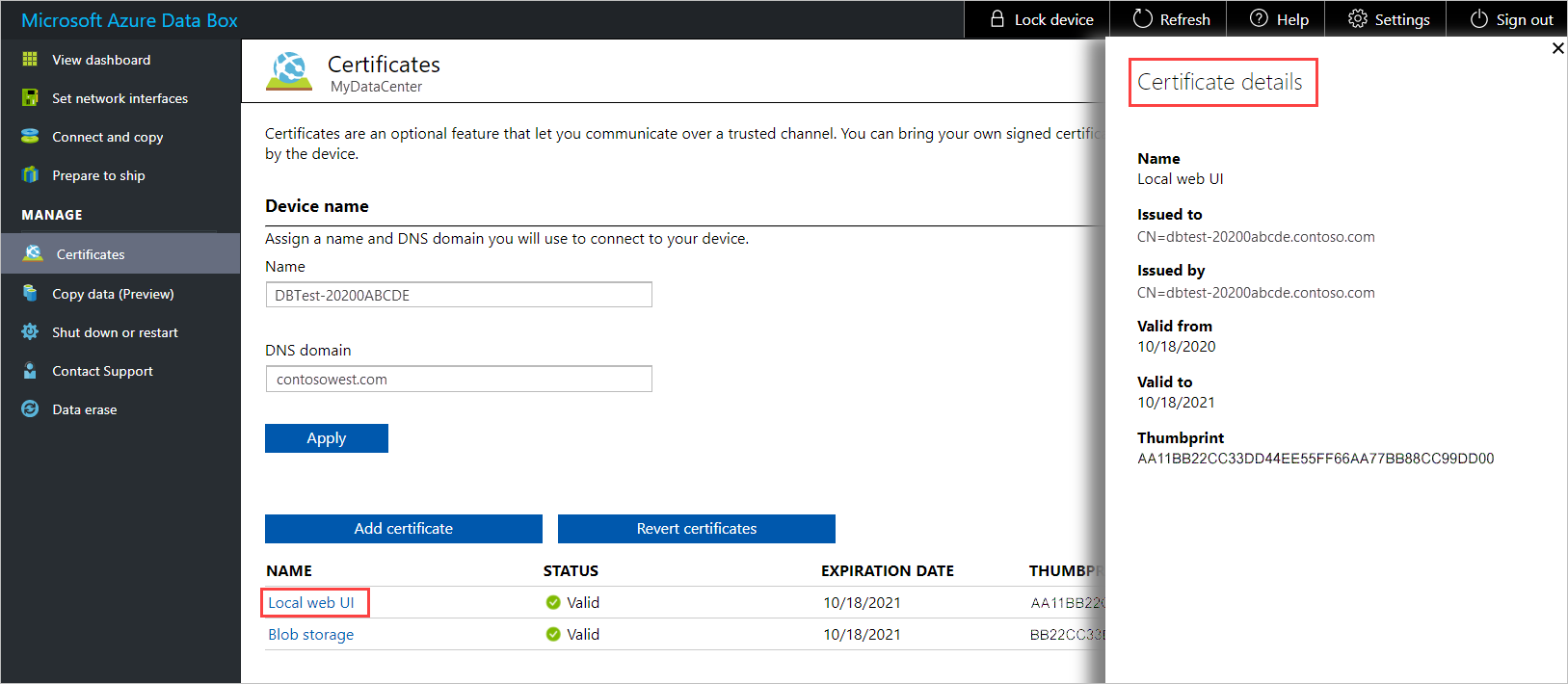Click Issued to CN value in details

[1256, 237]
